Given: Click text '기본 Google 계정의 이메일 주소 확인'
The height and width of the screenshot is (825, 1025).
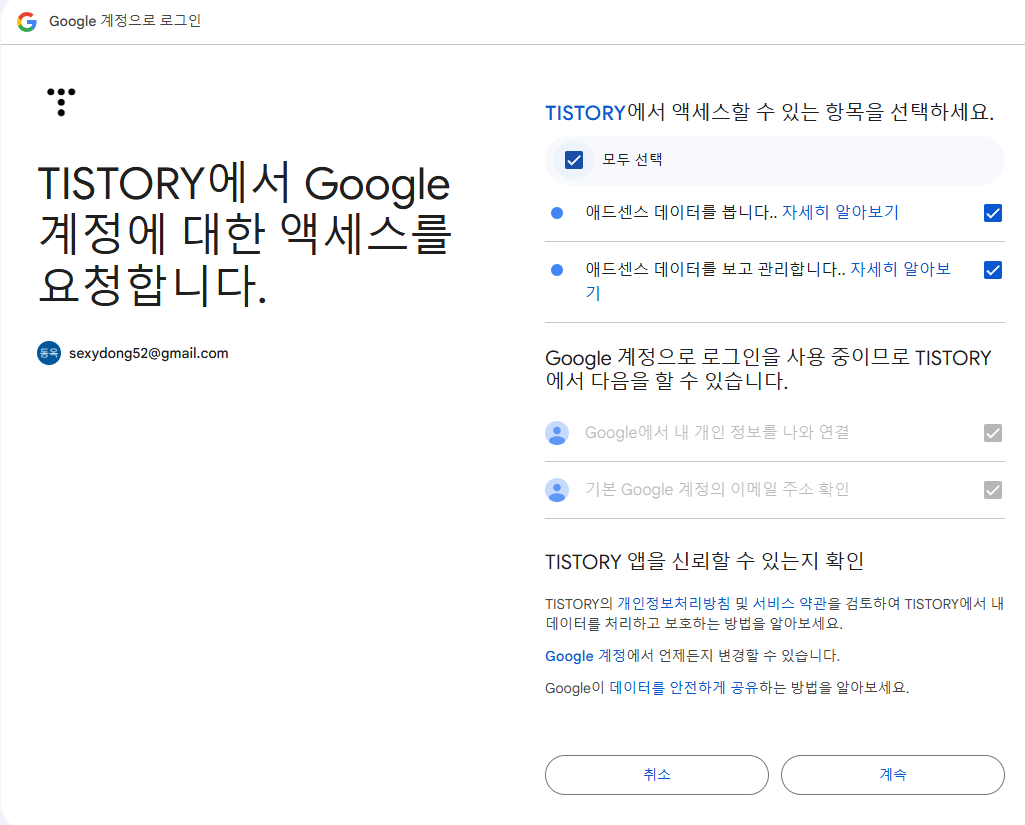Looking at the screenshot, I should click(717, 490).
